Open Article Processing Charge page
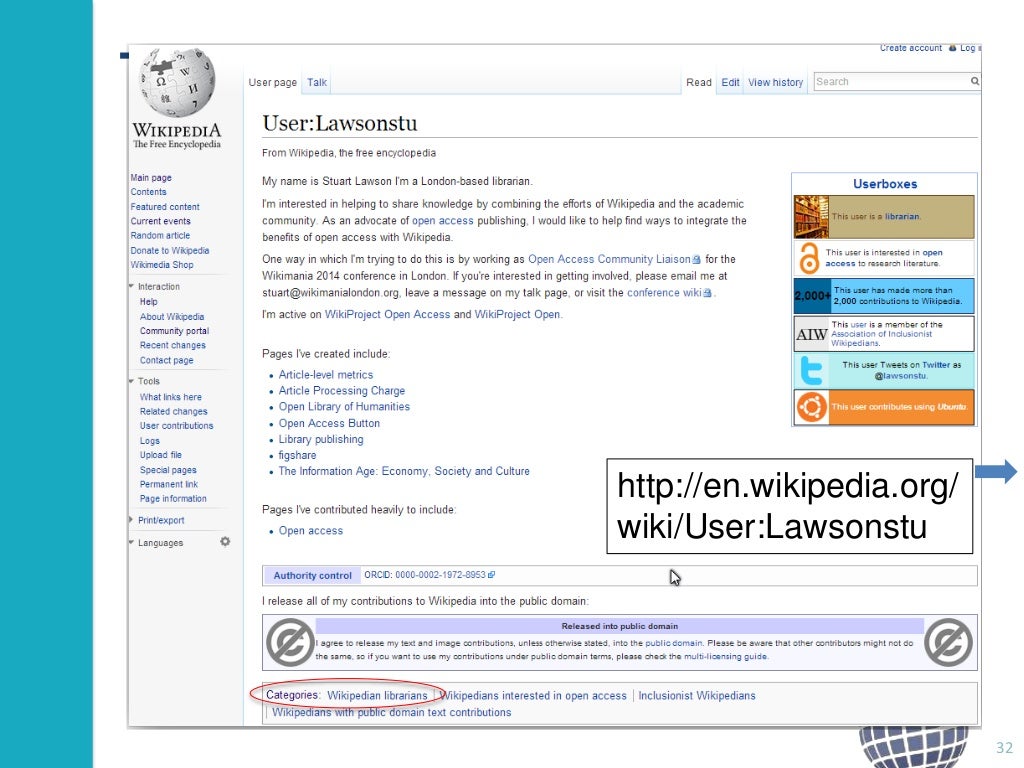Image resolution: width=1024 pixels, height=768 pixels. (x=342, y=391)
